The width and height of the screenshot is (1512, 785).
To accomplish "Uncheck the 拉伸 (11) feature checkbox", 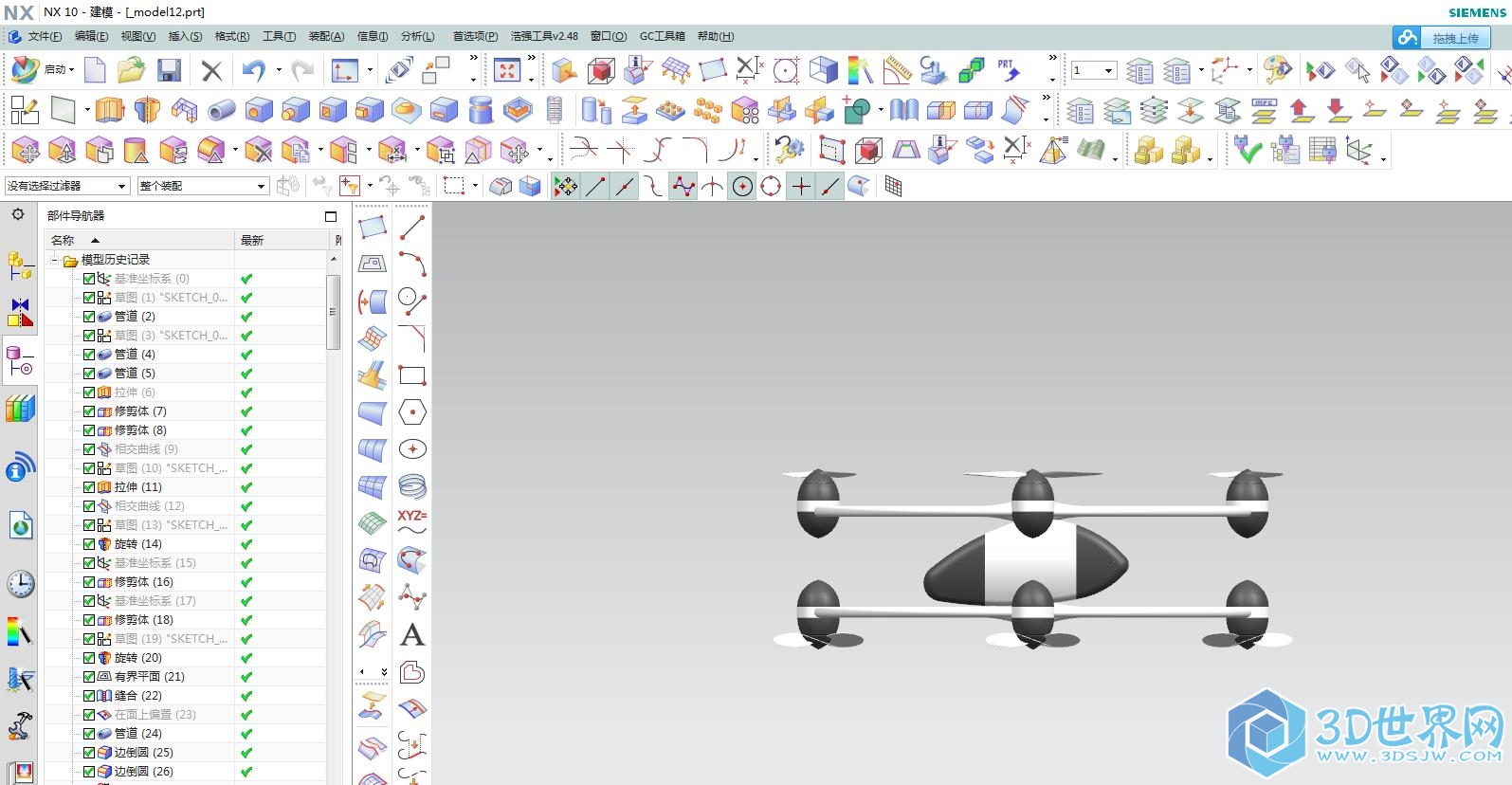I will (89, 486).
